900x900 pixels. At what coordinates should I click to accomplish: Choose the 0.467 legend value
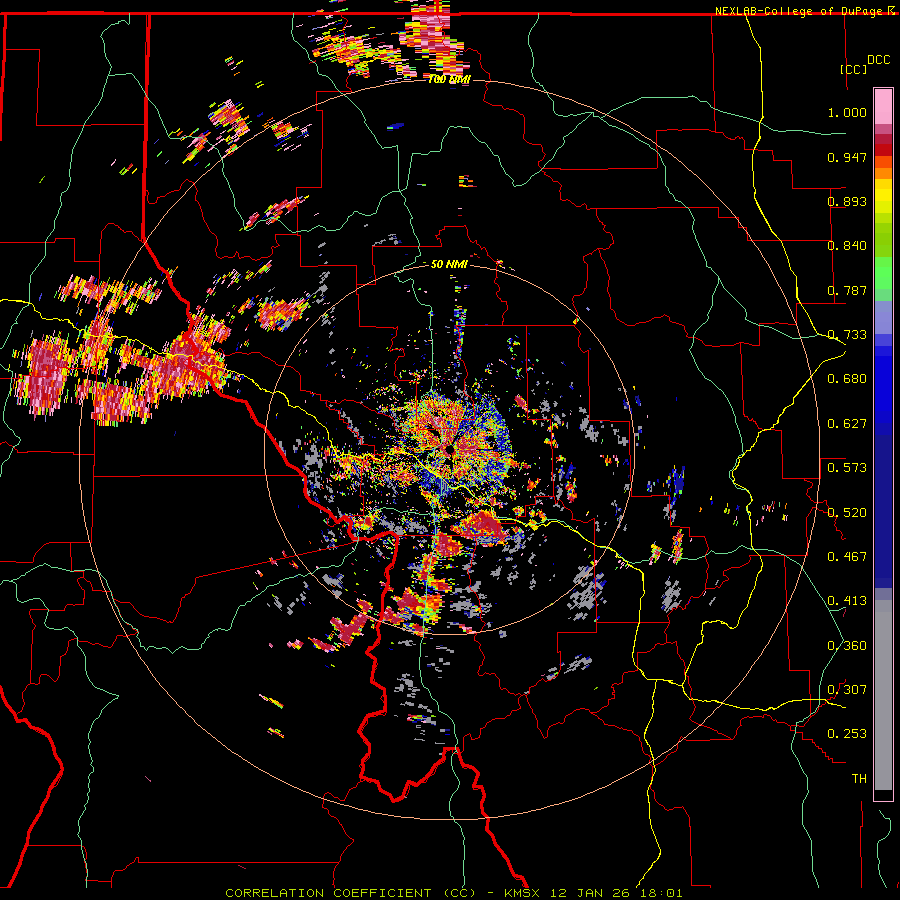847,557
